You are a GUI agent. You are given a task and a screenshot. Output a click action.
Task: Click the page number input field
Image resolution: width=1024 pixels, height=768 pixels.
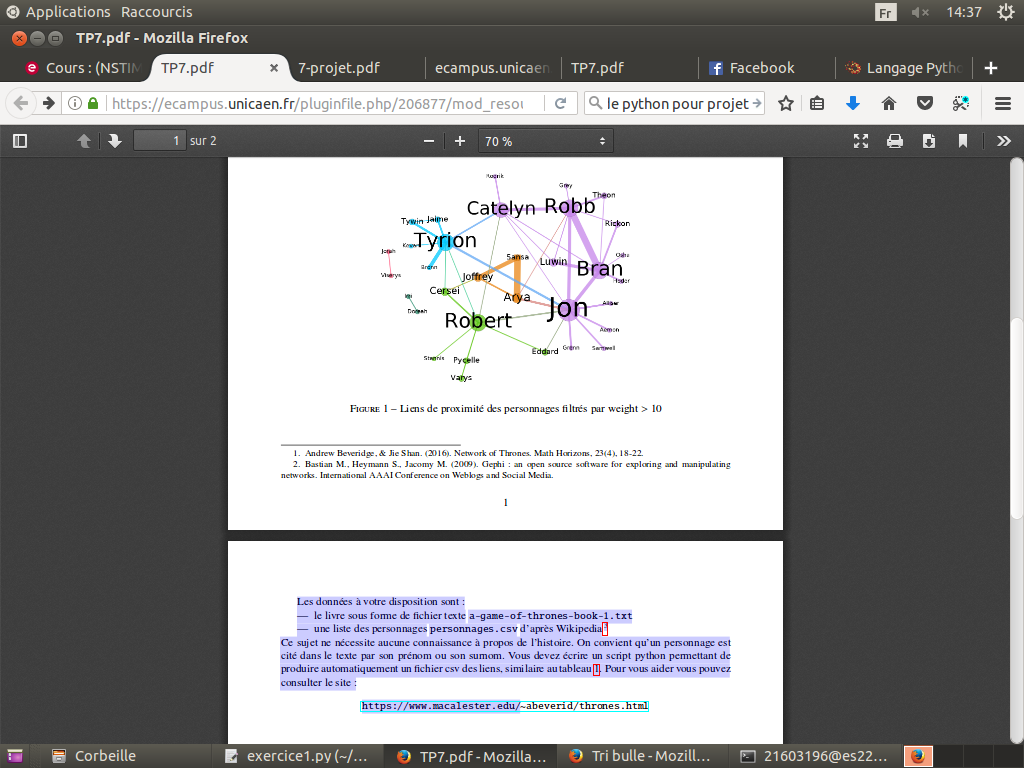pos(158,141)
